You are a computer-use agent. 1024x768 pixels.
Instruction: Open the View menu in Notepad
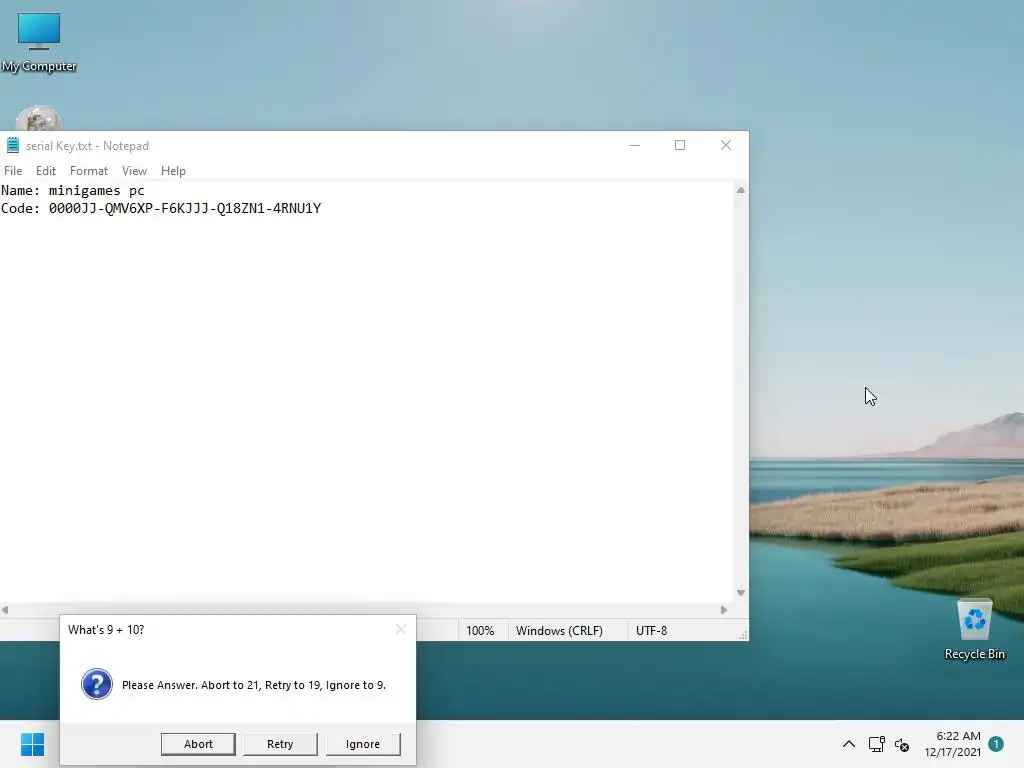(x=135, y=170)
